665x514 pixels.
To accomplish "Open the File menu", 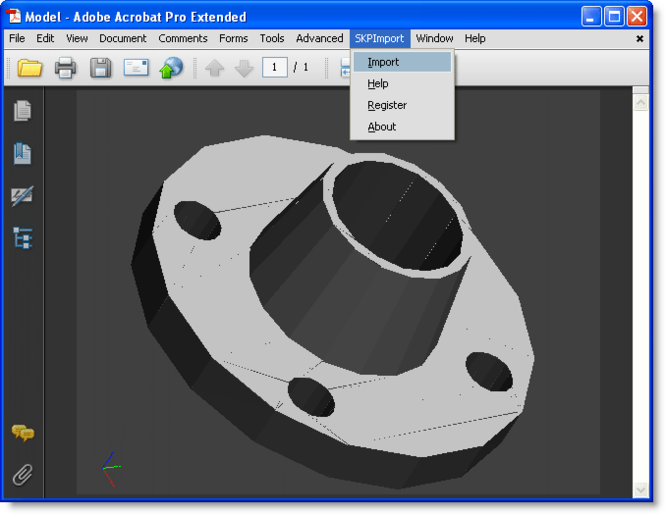I will [x=17, y=39].
